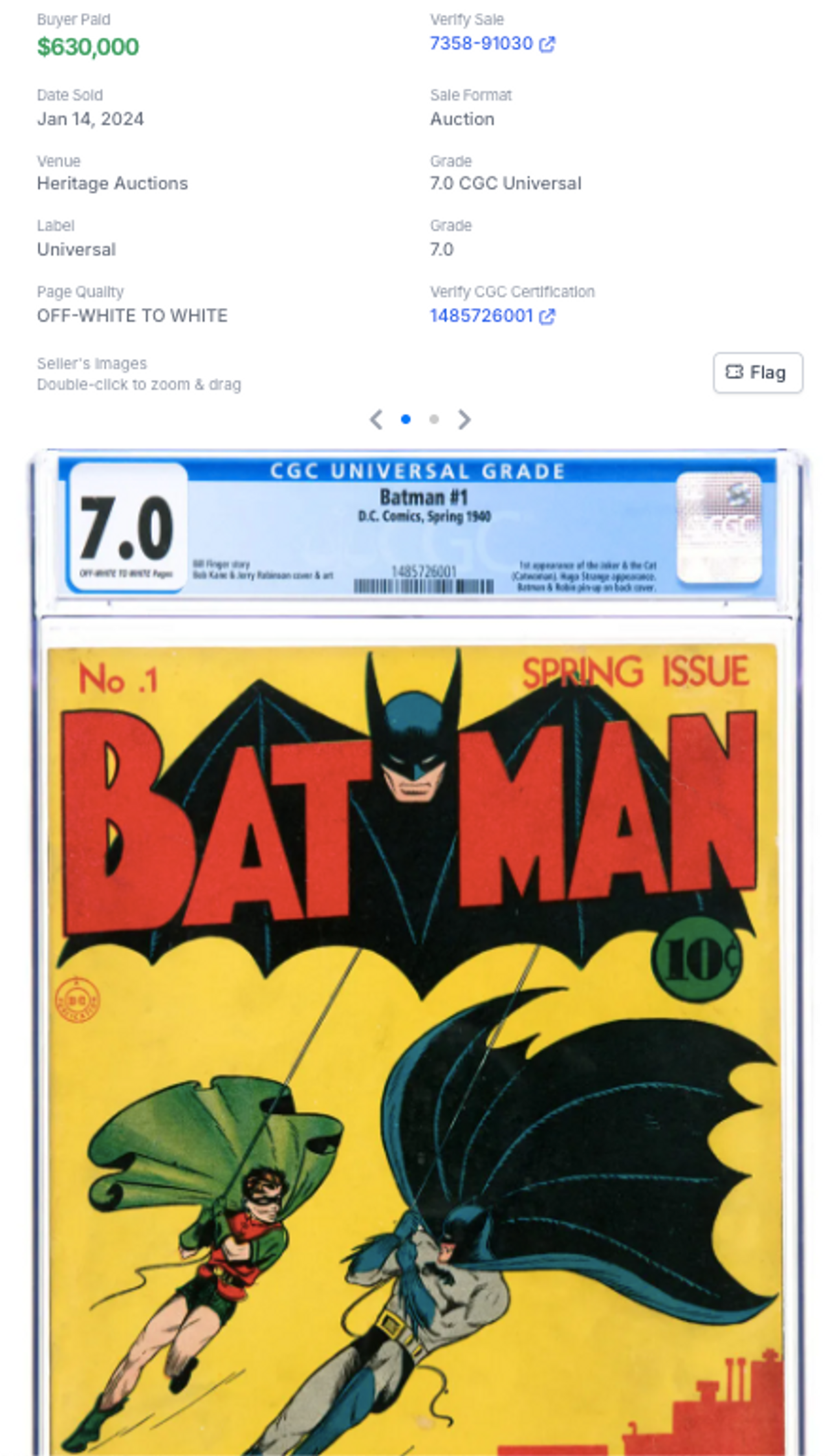Click external-link icon beside sale number
The height and width of the screenshot is (1456, 828).
click(547, 44)
